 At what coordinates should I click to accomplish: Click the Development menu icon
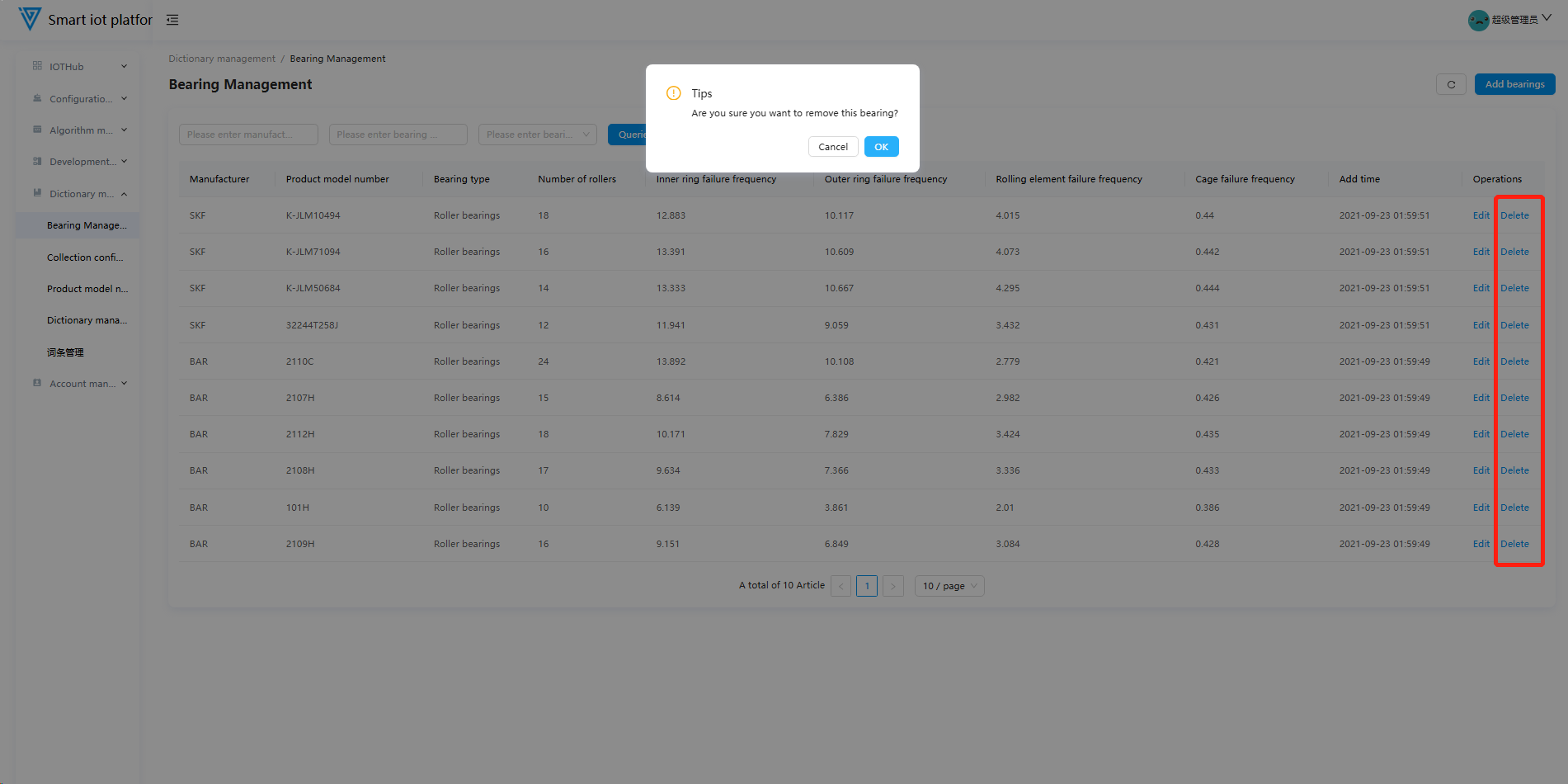[x=37, y=162]
